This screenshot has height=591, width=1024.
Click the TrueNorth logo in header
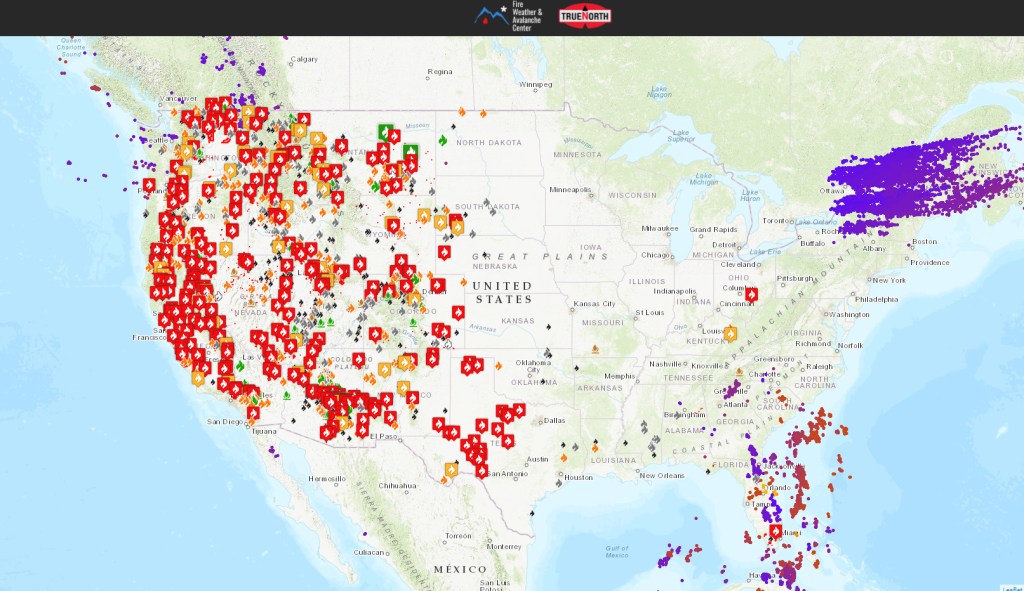585,16
